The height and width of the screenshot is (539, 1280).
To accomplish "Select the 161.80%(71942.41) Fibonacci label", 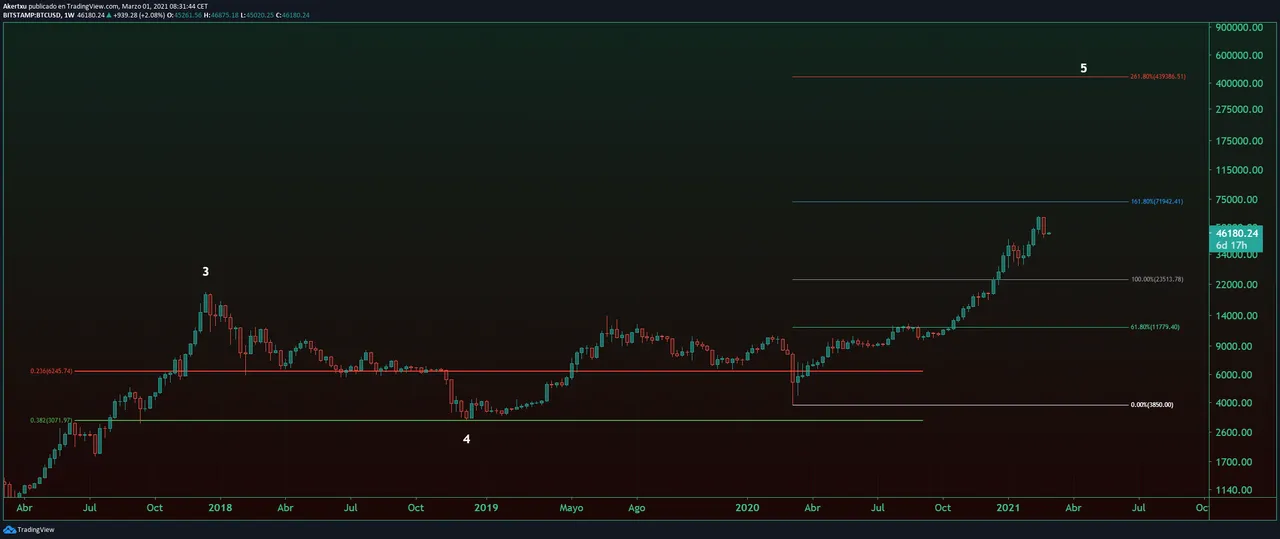I will pyautogui.click(x=1157, y=202).
